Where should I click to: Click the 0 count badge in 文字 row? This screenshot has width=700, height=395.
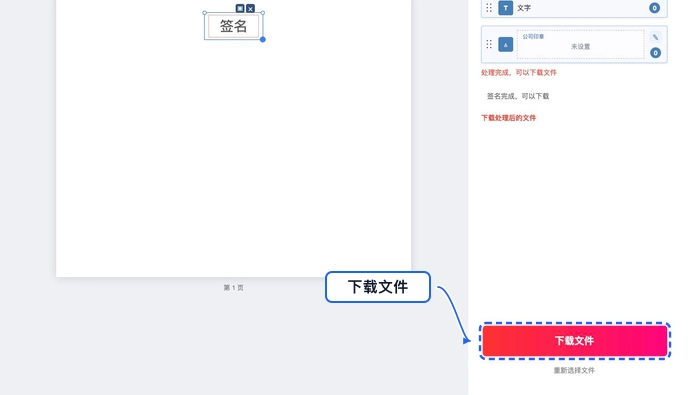click(654, 8)
